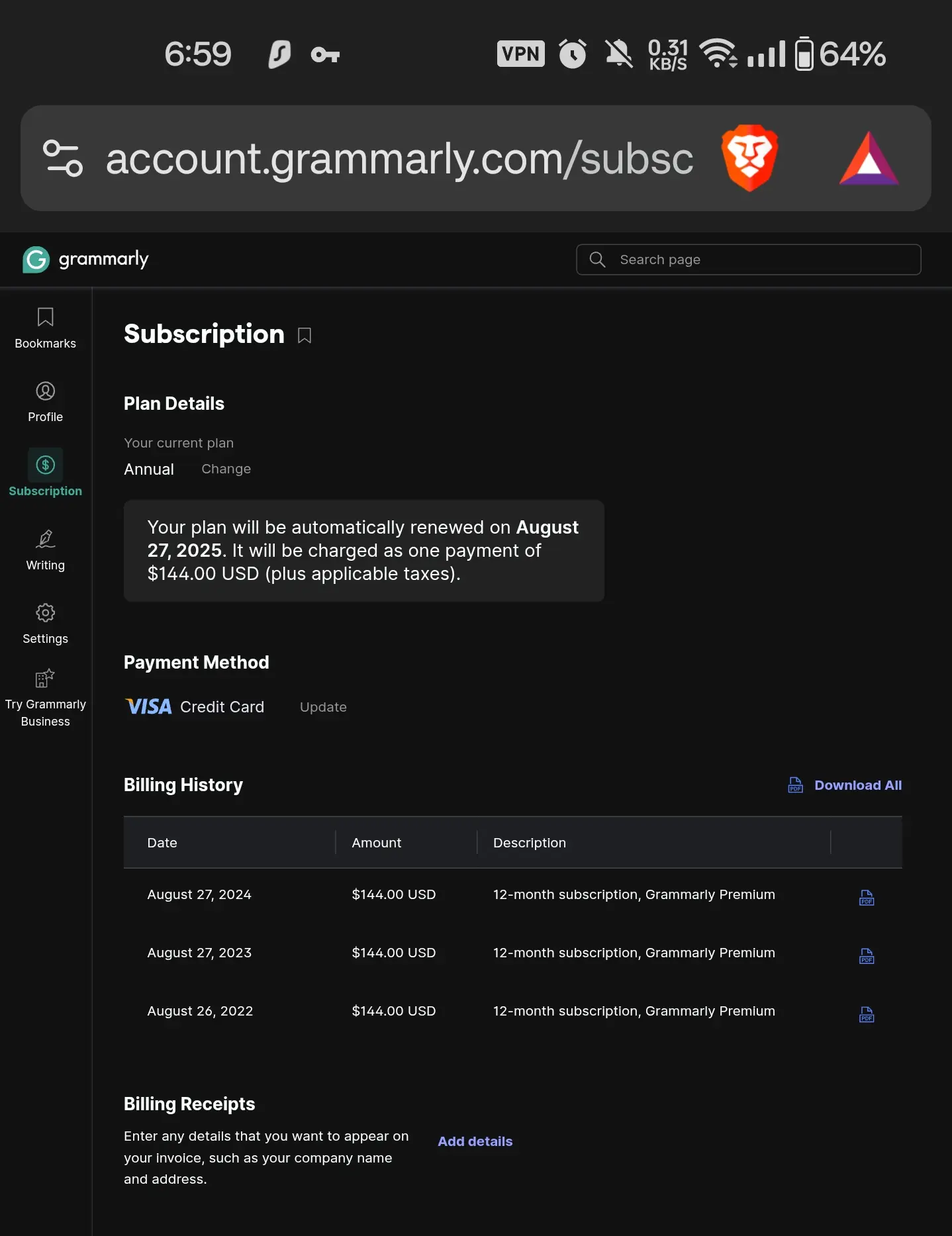Tap the cellular signal bars icon

tap(766, 54)
